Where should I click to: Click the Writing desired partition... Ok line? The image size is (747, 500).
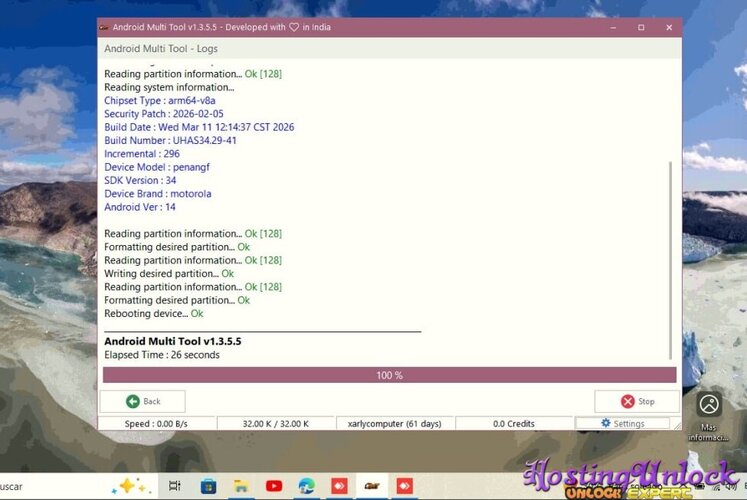click(x=169, y=273)
